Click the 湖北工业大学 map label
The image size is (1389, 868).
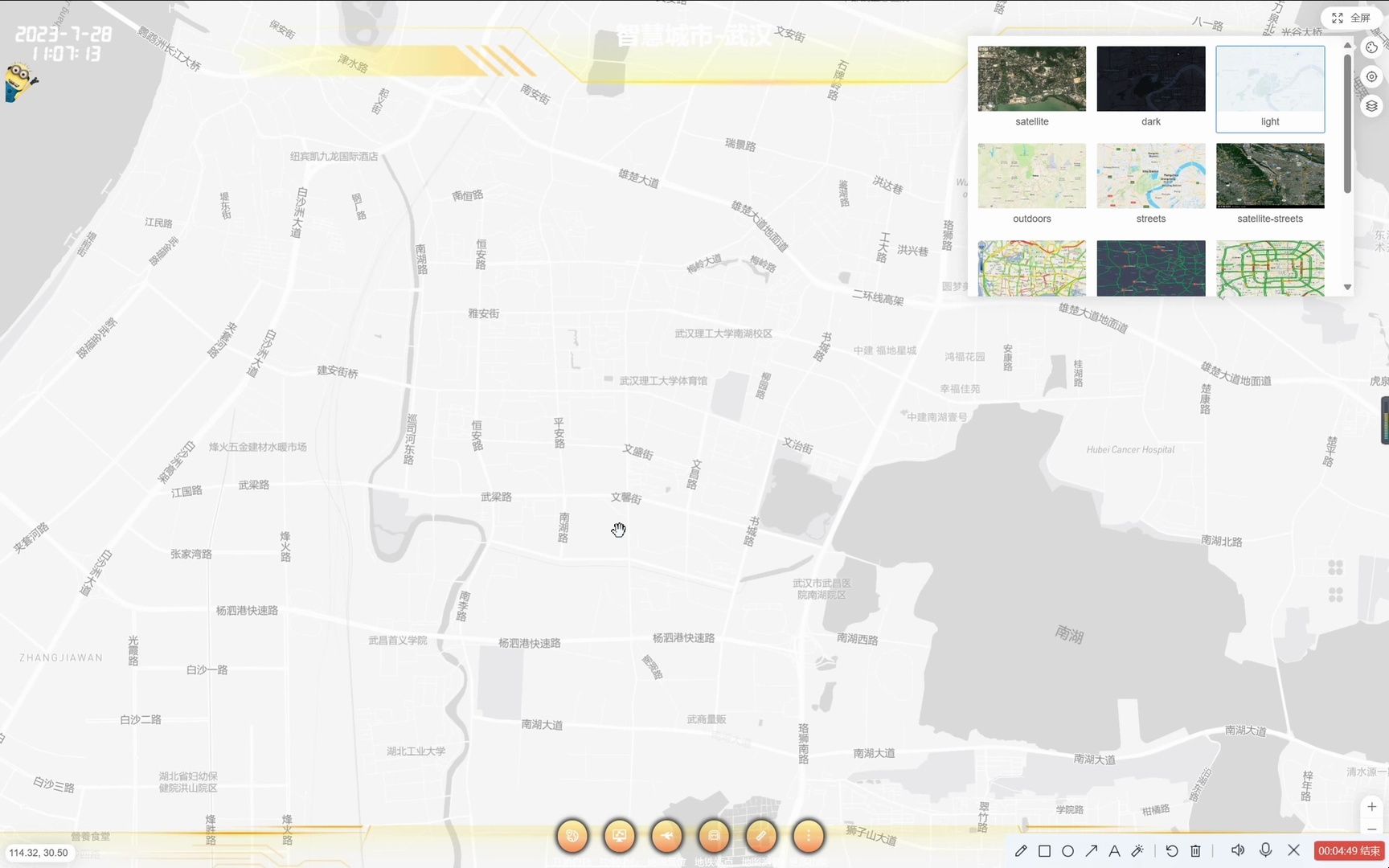(416, 751)
